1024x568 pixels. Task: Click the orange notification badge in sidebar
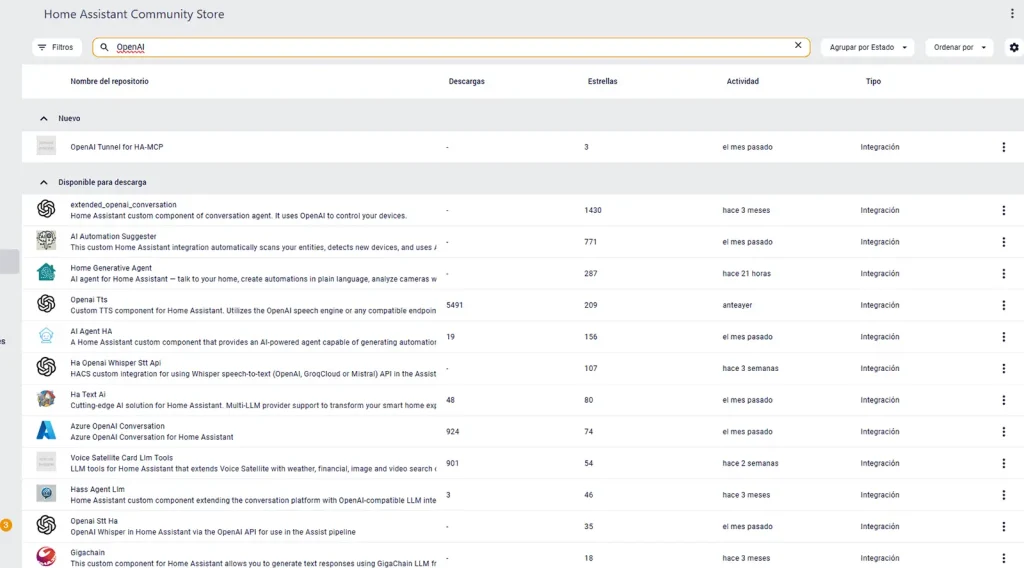point(6,525)
